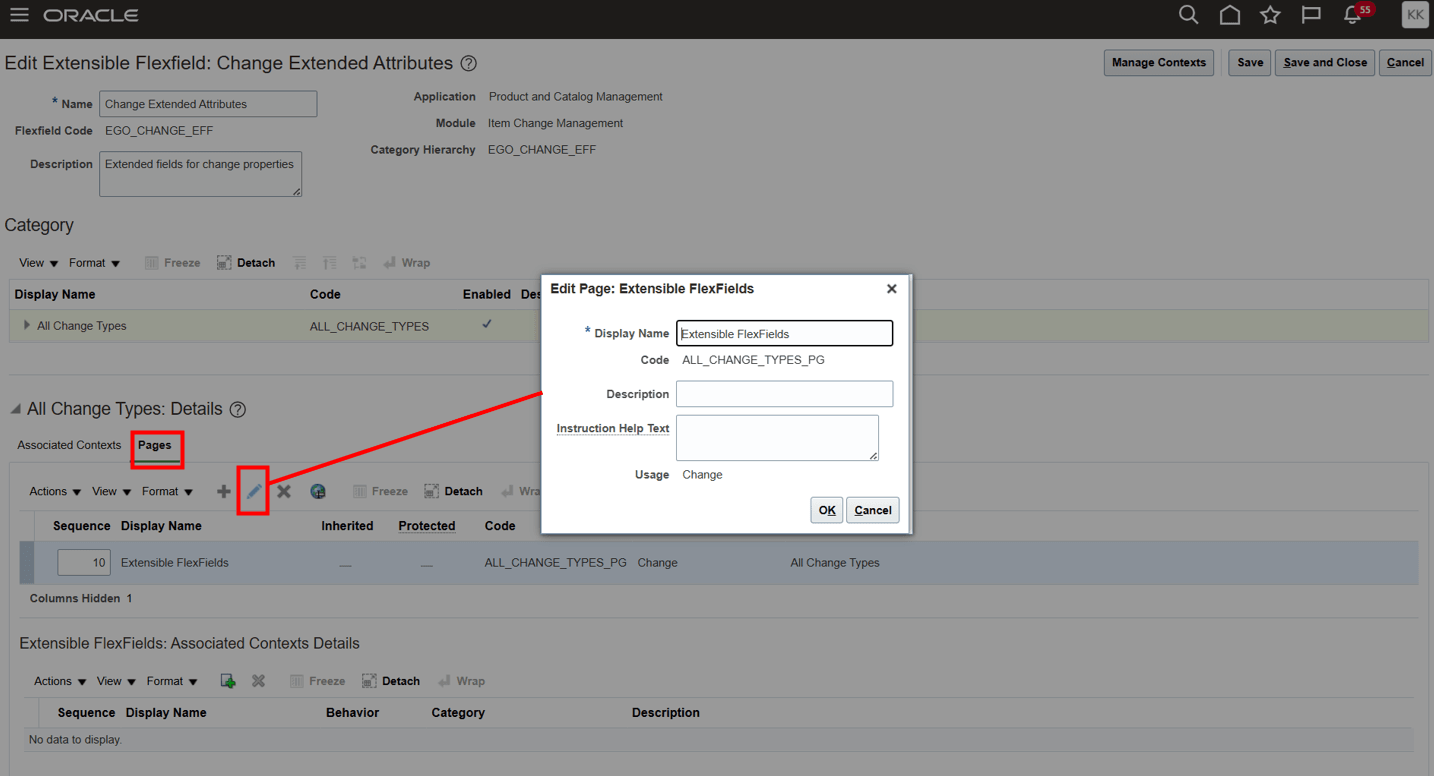Collapse the All Change Types: Details section
Screen dimensions: 1434x776
tap(15, 409)
